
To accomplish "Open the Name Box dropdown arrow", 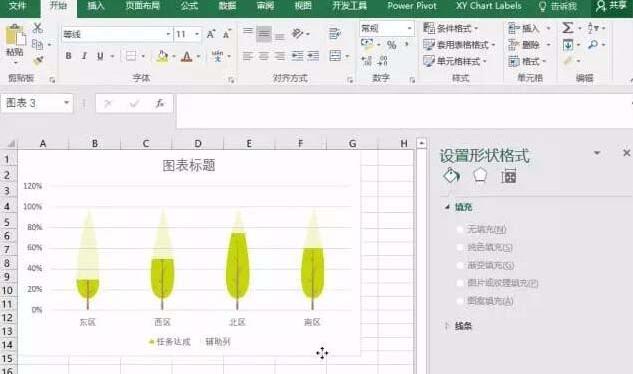I will click(67, 103).
